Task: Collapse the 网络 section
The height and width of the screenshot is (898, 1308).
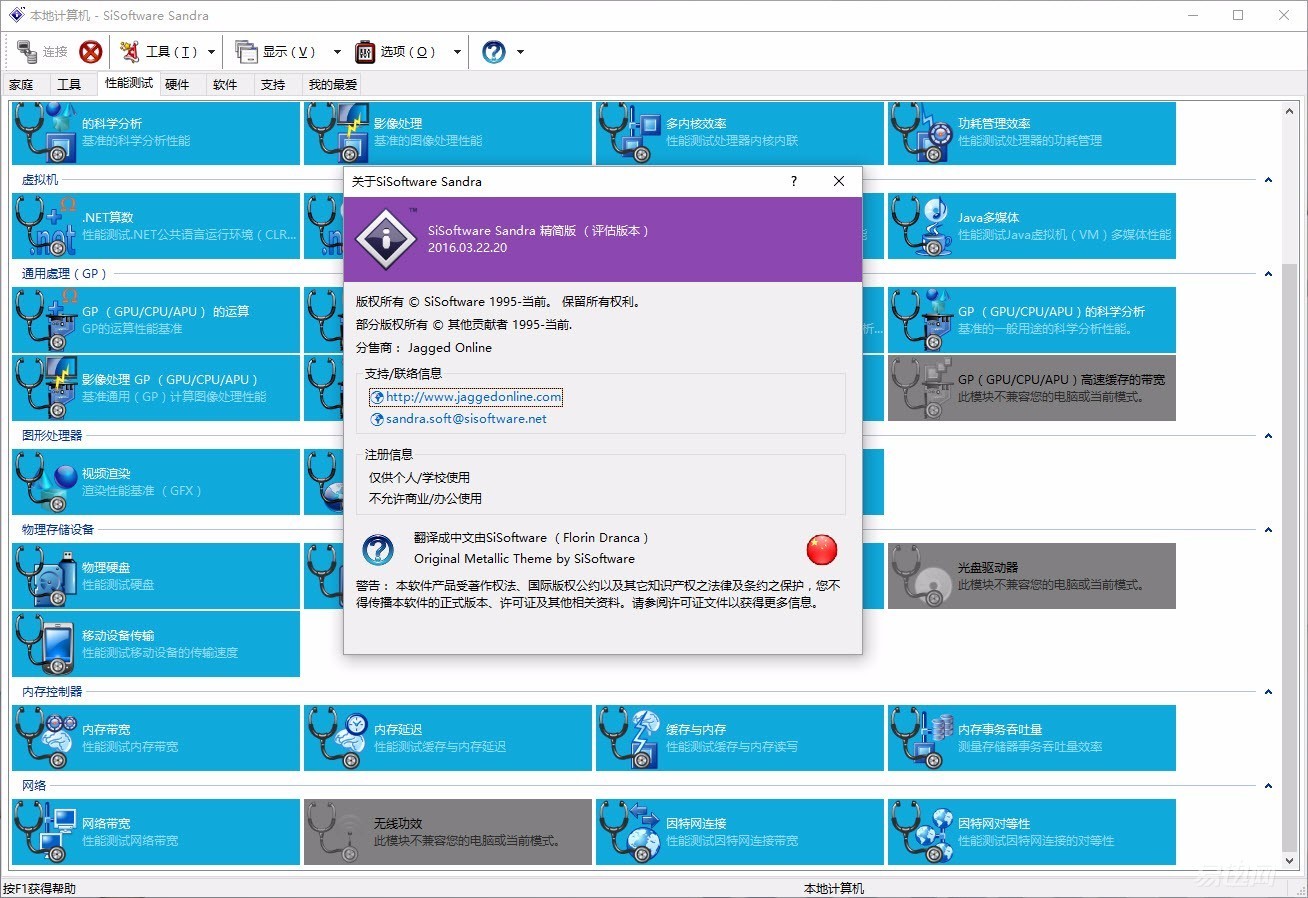Action: tap(1268, 786)
